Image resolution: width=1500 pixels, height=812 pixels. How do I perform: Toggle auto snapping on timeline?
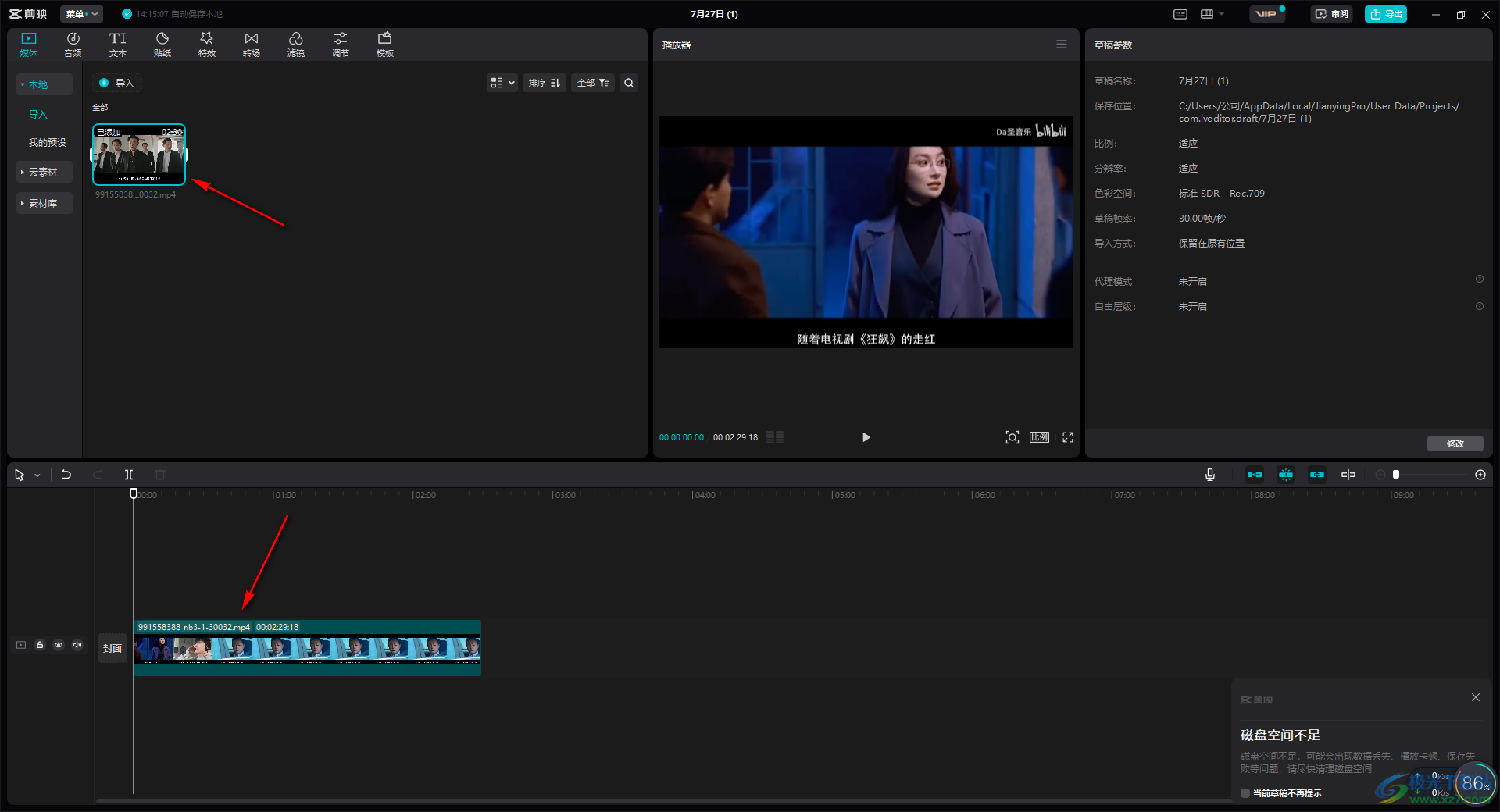pyautogui.click(x=1286, y=475)
